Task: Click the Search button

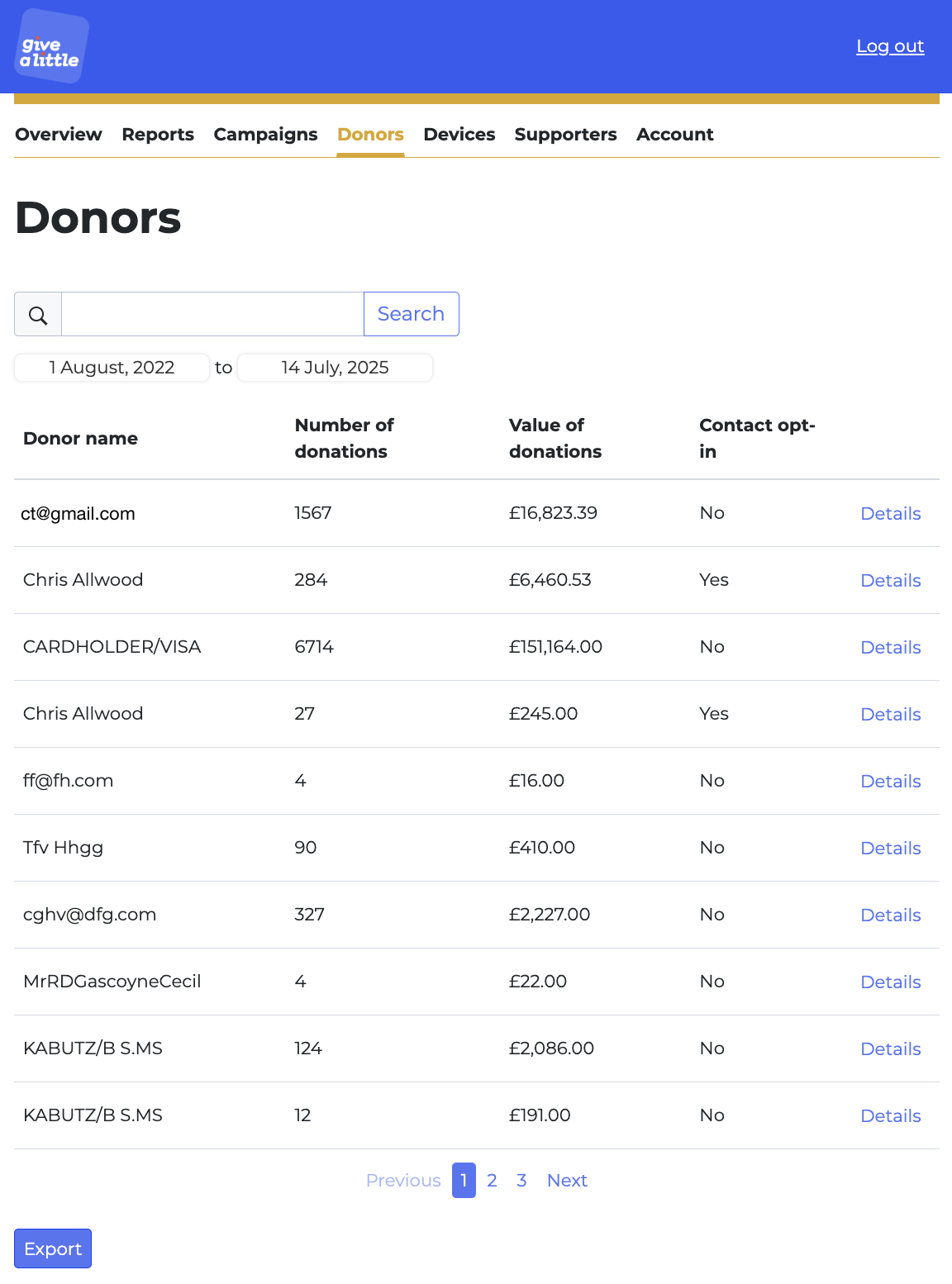Action: pos(412,314)
